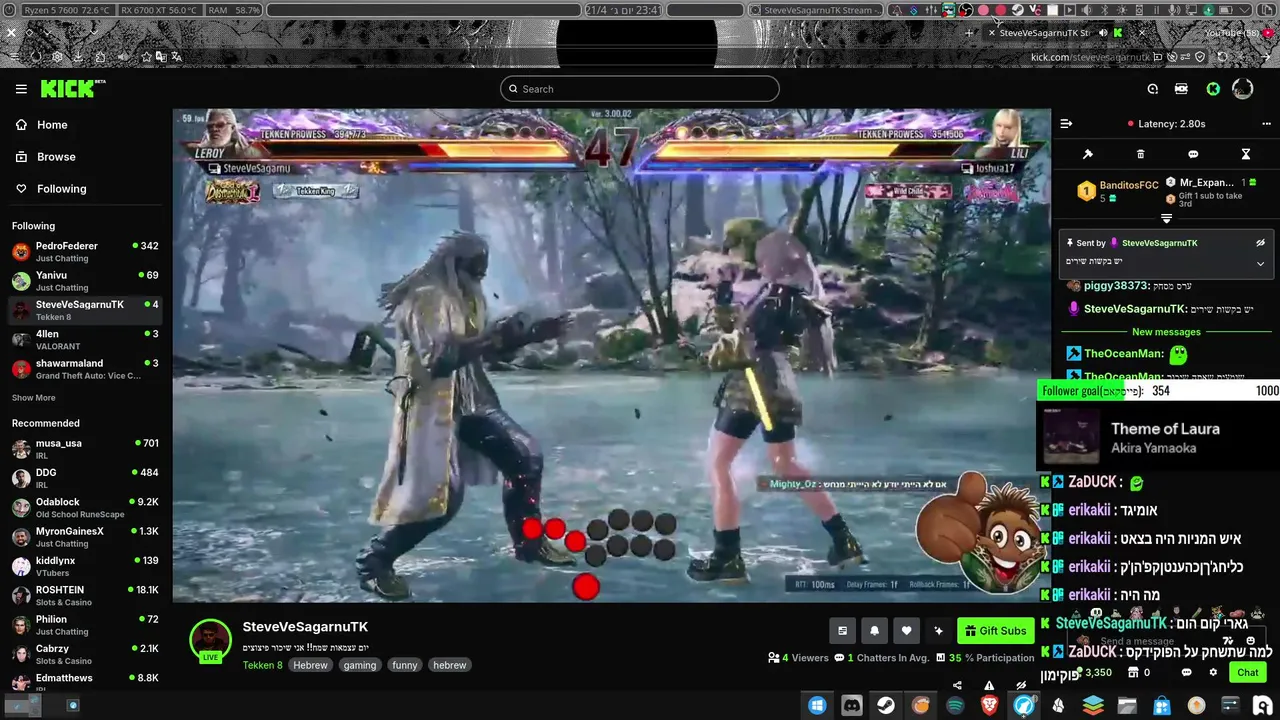1280x720 pixels.
Task: Open 4llen's VALORANT stream
Action: pyautogui.click(x=85, y=340)
